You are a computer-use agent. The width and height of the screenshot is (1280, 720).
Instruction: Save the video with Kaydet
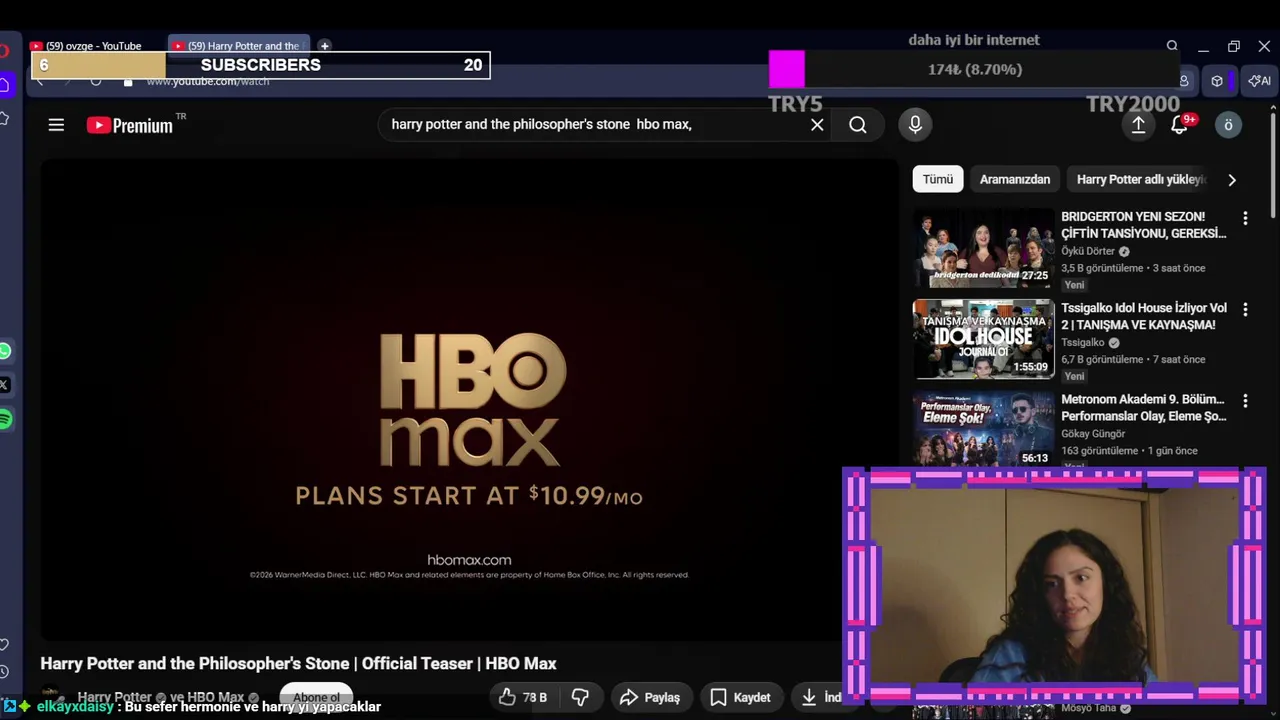[x=741, y=697]
